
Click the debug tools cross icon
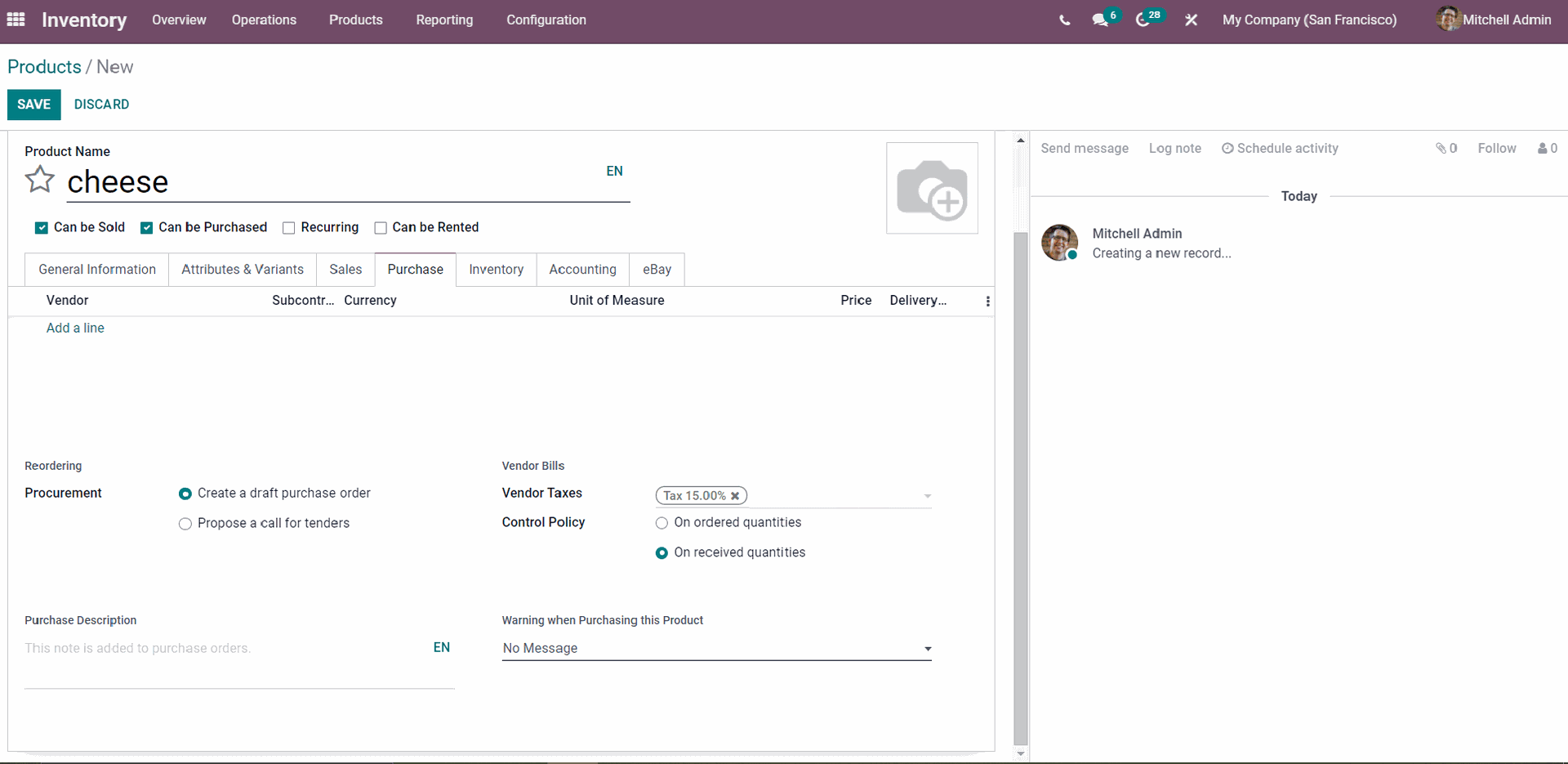tap(1191, 20)
